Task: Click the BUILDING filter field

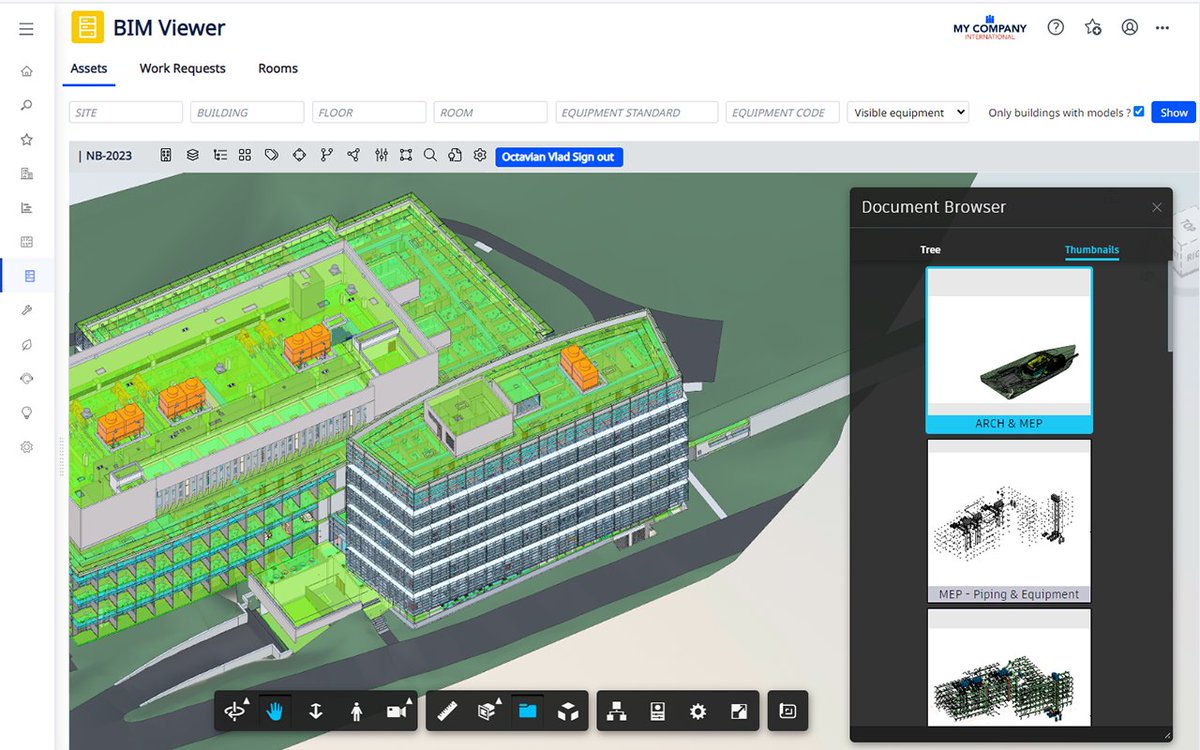Action: click(247, 113)
